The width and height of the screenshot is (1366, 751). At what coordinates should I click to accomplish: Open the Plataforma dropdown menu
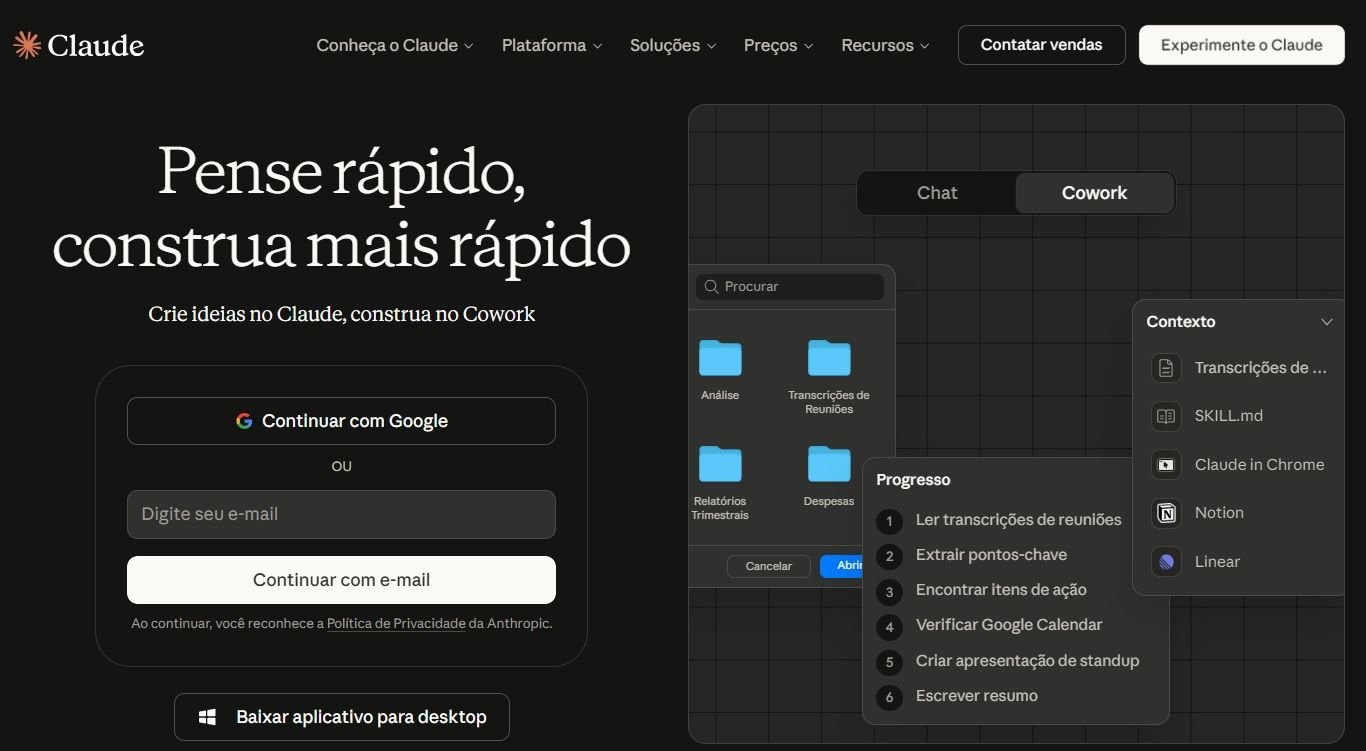[551, 45]
